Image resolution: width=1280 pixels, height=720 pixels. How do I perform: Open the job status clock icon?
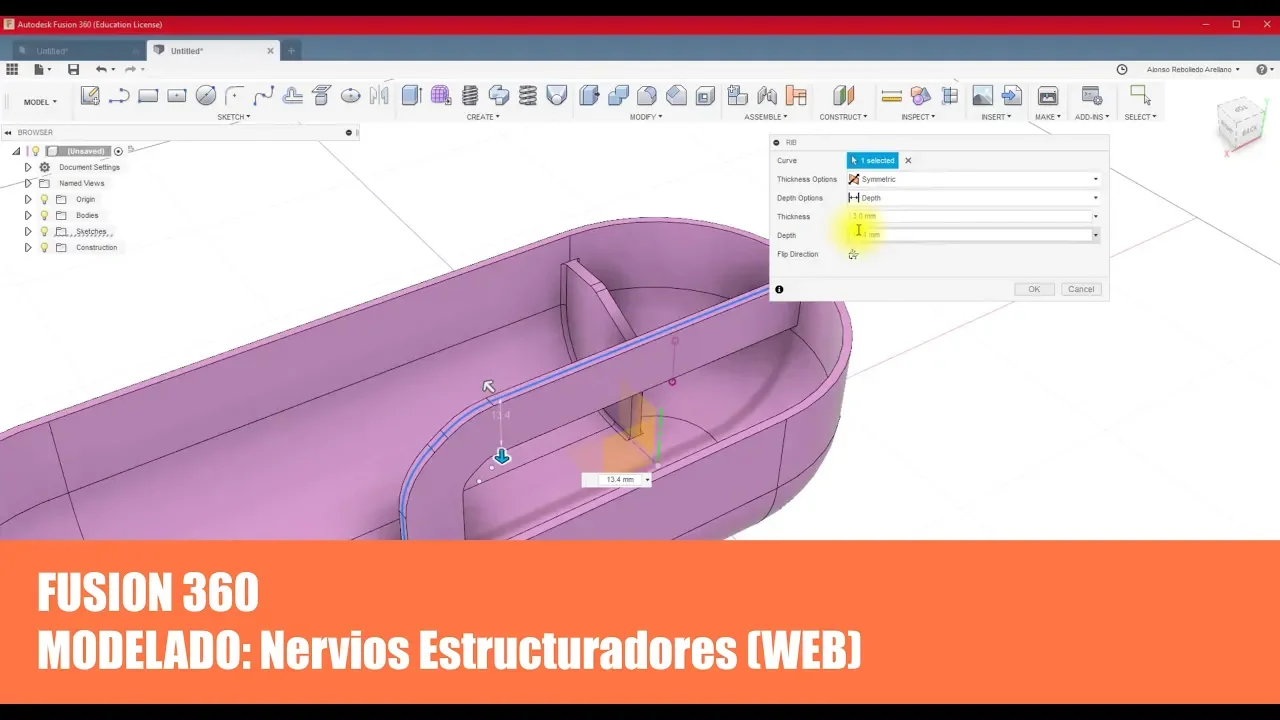click(x=1122, y=69)
